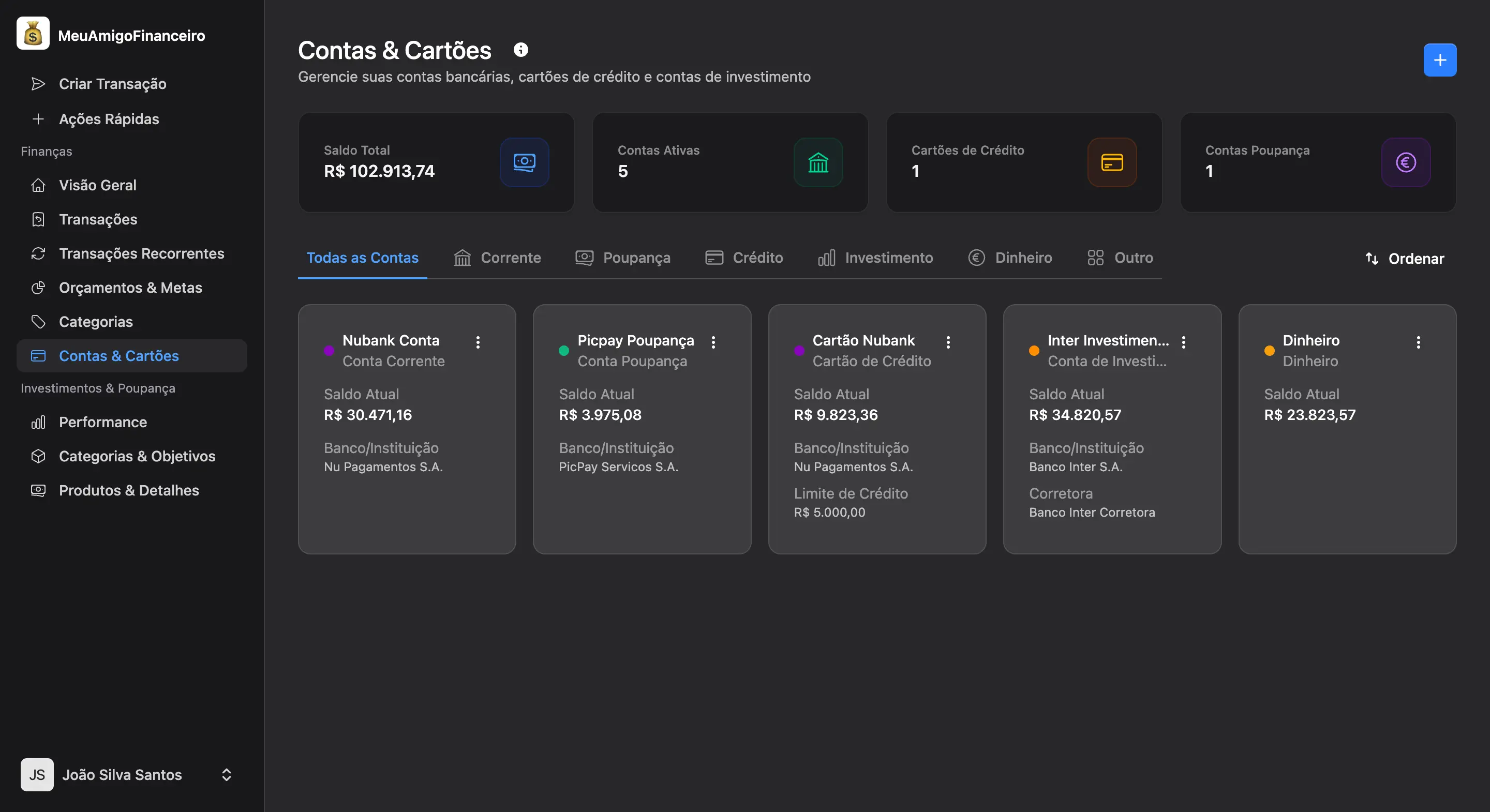Select the Investimento tab
The image size is (1490, 812).
(876, 258)
